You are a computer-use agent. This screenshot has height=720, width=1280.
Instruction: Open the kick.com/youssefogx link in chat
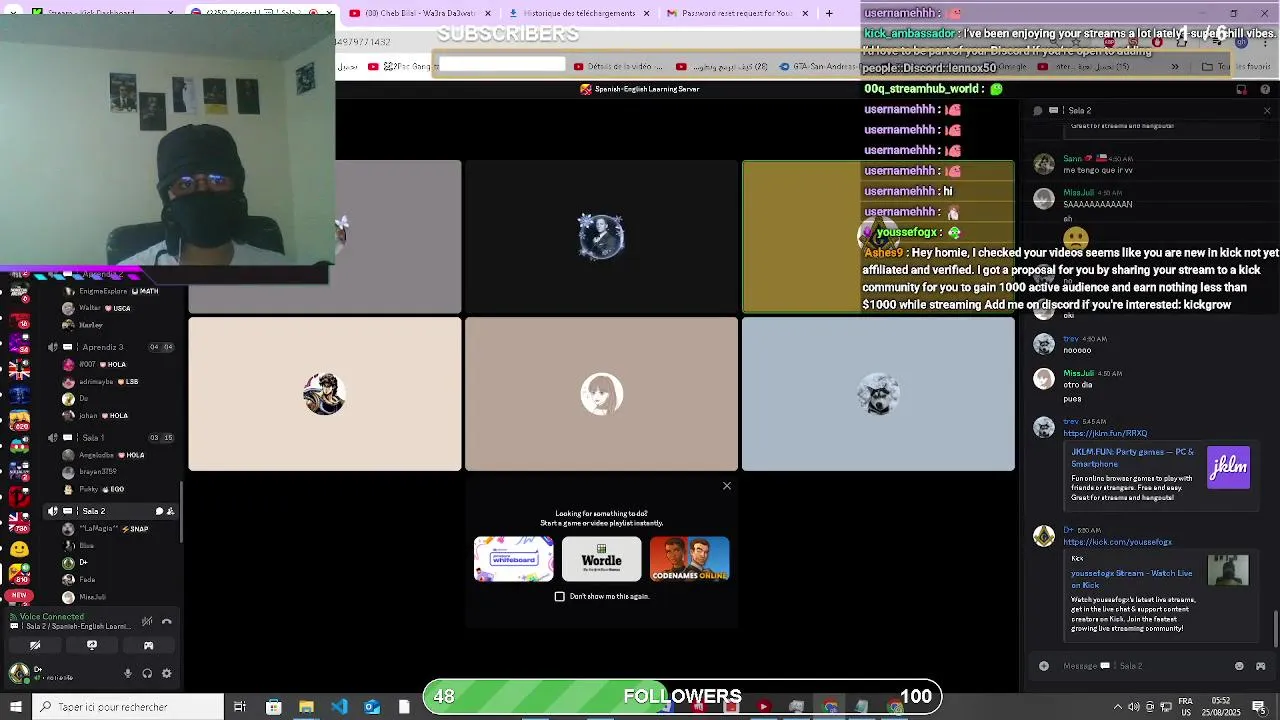[1117, 542]
